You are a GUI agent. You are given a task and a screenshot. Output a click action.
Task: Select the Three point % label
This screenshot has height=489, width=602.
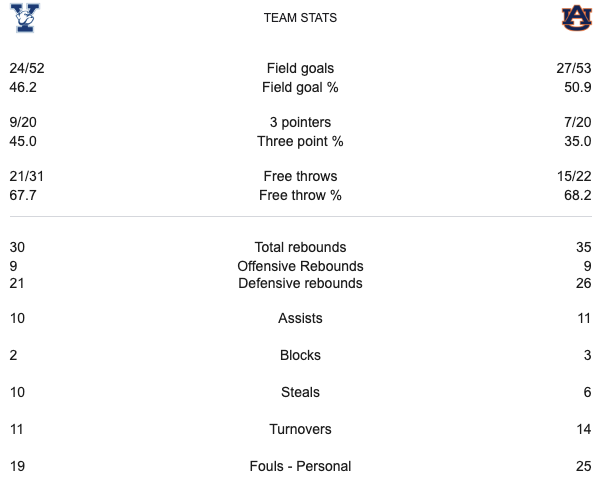(300, 141)
